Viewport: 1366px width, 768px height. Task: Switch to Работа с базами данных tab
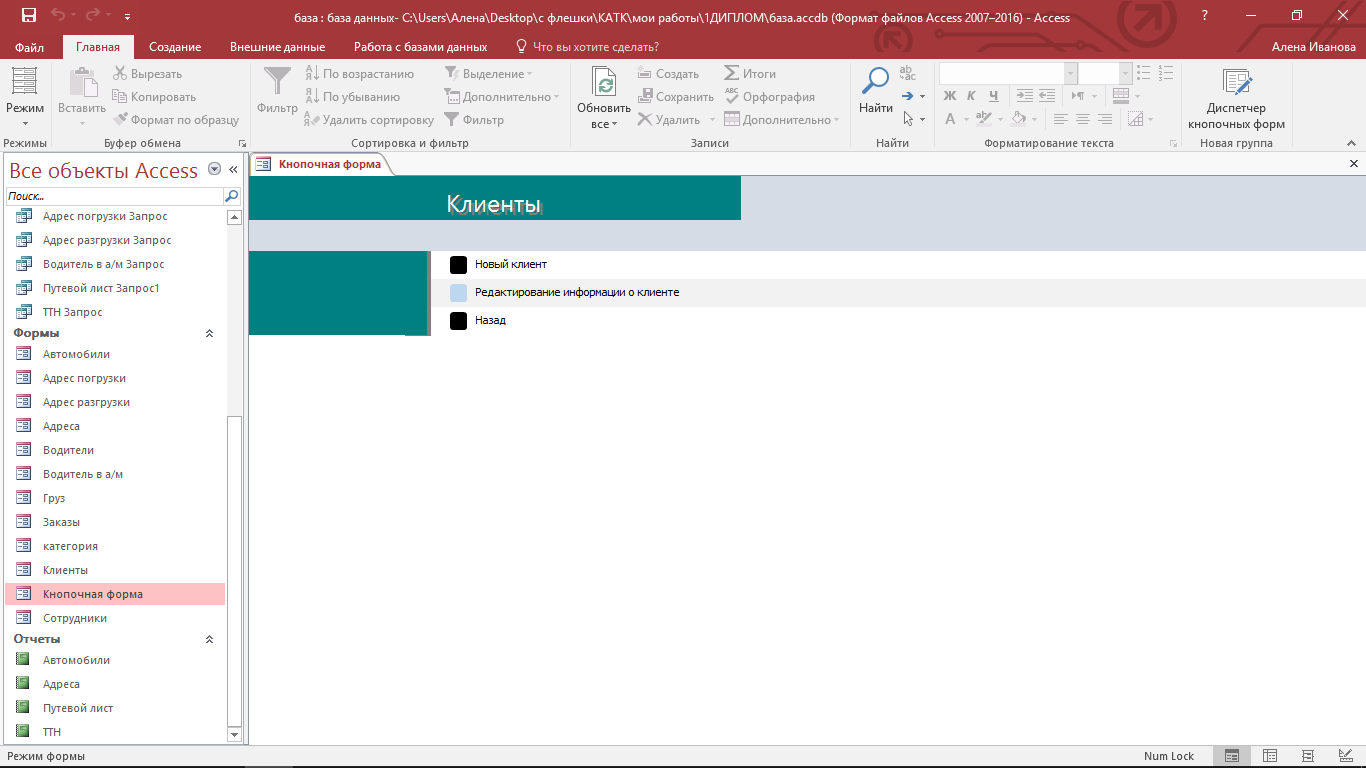coord(420,47)
